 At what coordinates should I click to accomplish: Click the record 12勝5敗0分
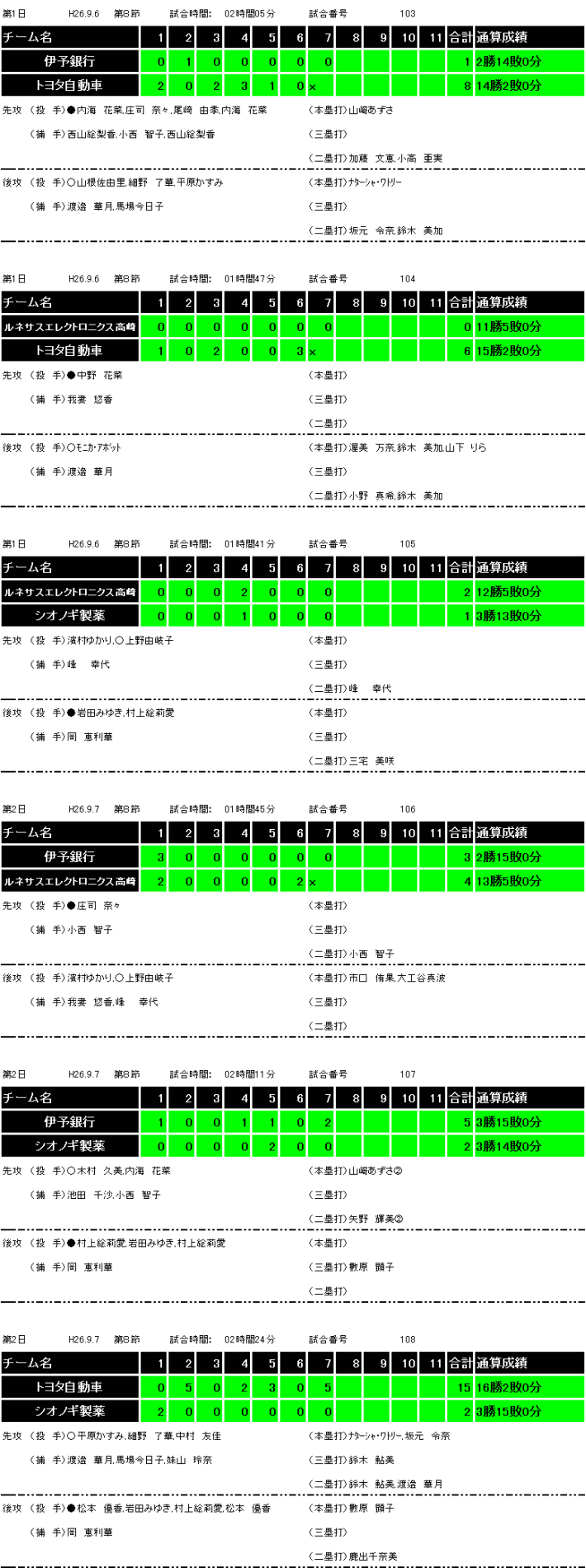click(508, 592)
